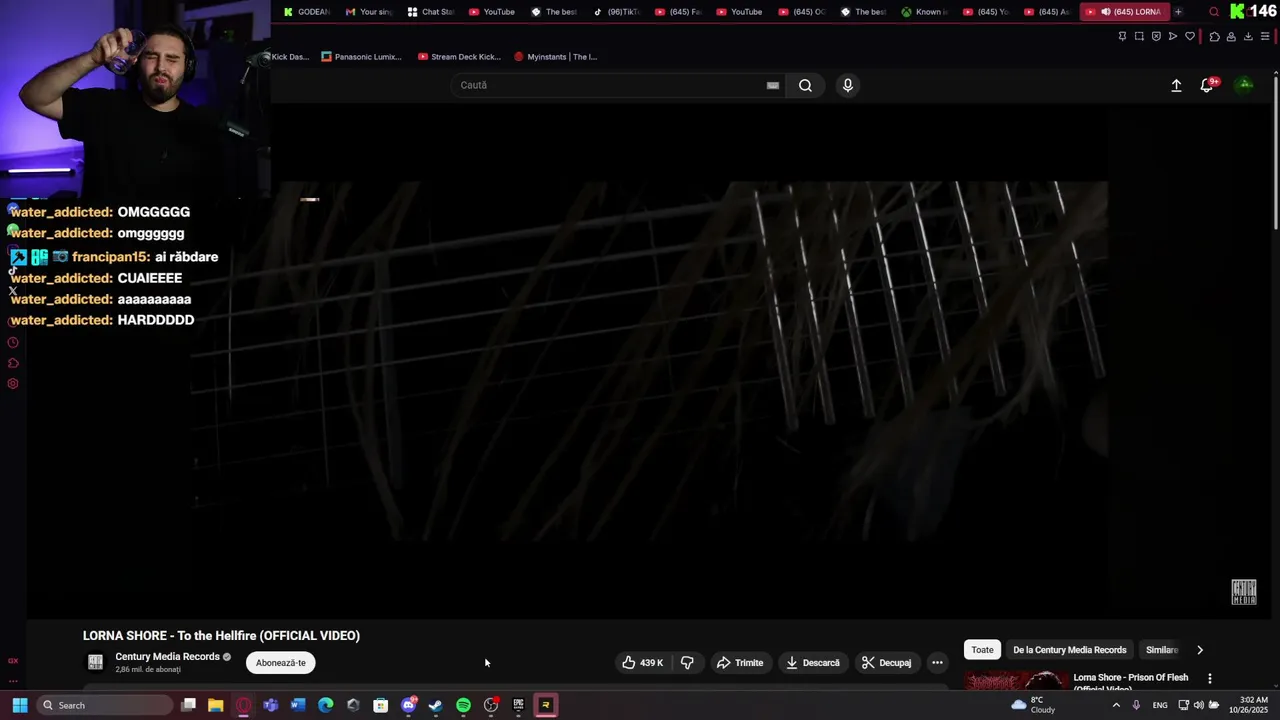The image size is (1280, 720).
Task: Open Word from the taskbar
Action: (298, 705)
